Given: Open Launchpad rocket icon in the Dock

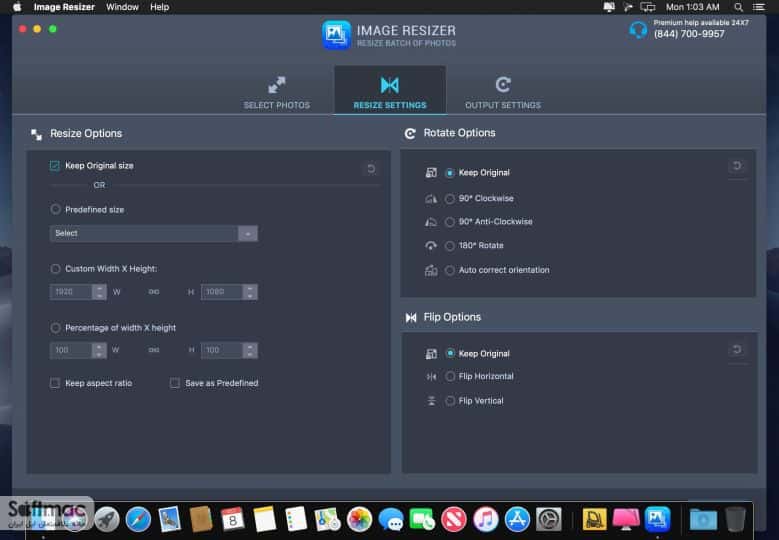Looking at the screenshot, I should [x=106, y=520].
